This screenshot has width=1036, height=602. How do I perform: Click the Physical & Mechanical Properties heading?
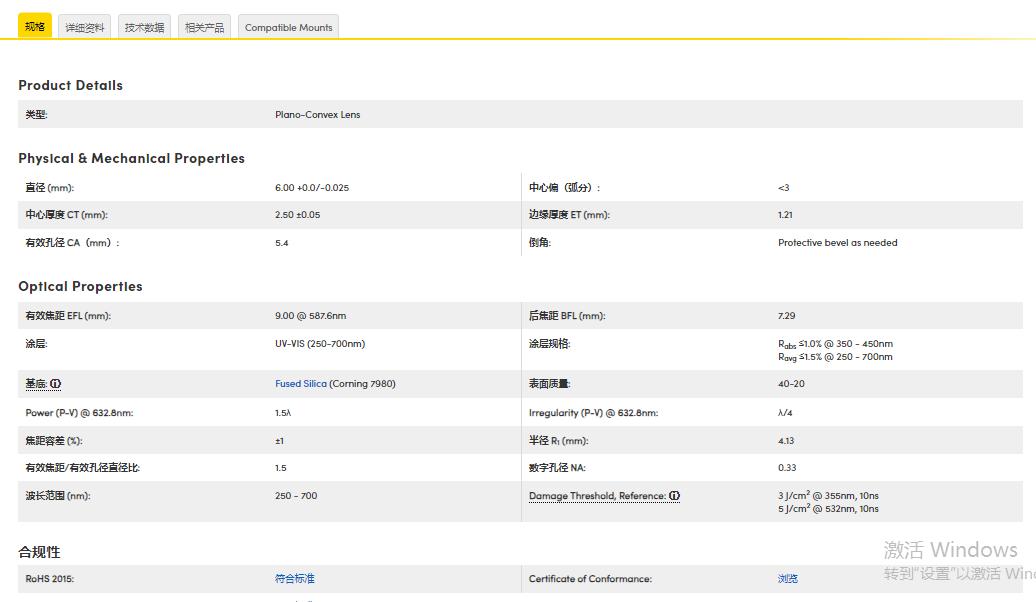pos(131,159)
